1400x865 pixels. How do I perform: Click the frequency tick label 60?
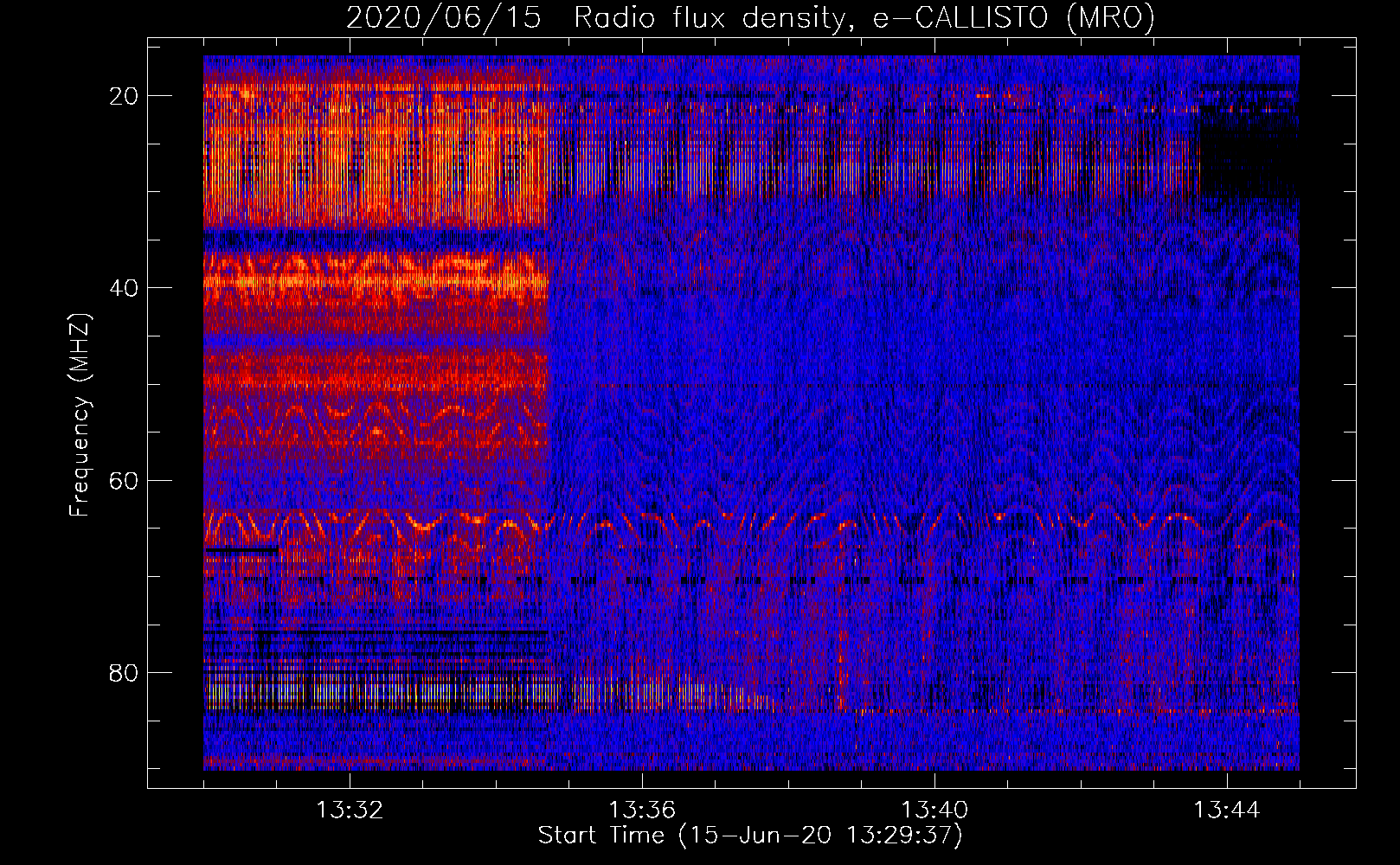click(125, 480)
